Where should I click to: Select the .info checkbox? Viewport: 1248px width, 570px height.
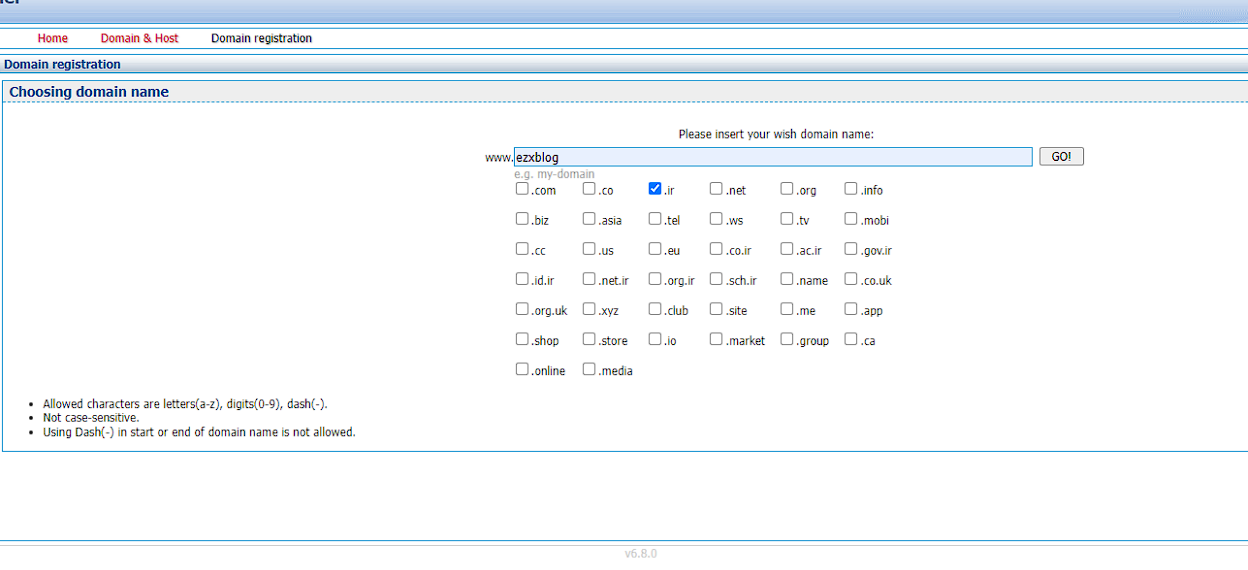pyautogui.click(x=851, y=189)
